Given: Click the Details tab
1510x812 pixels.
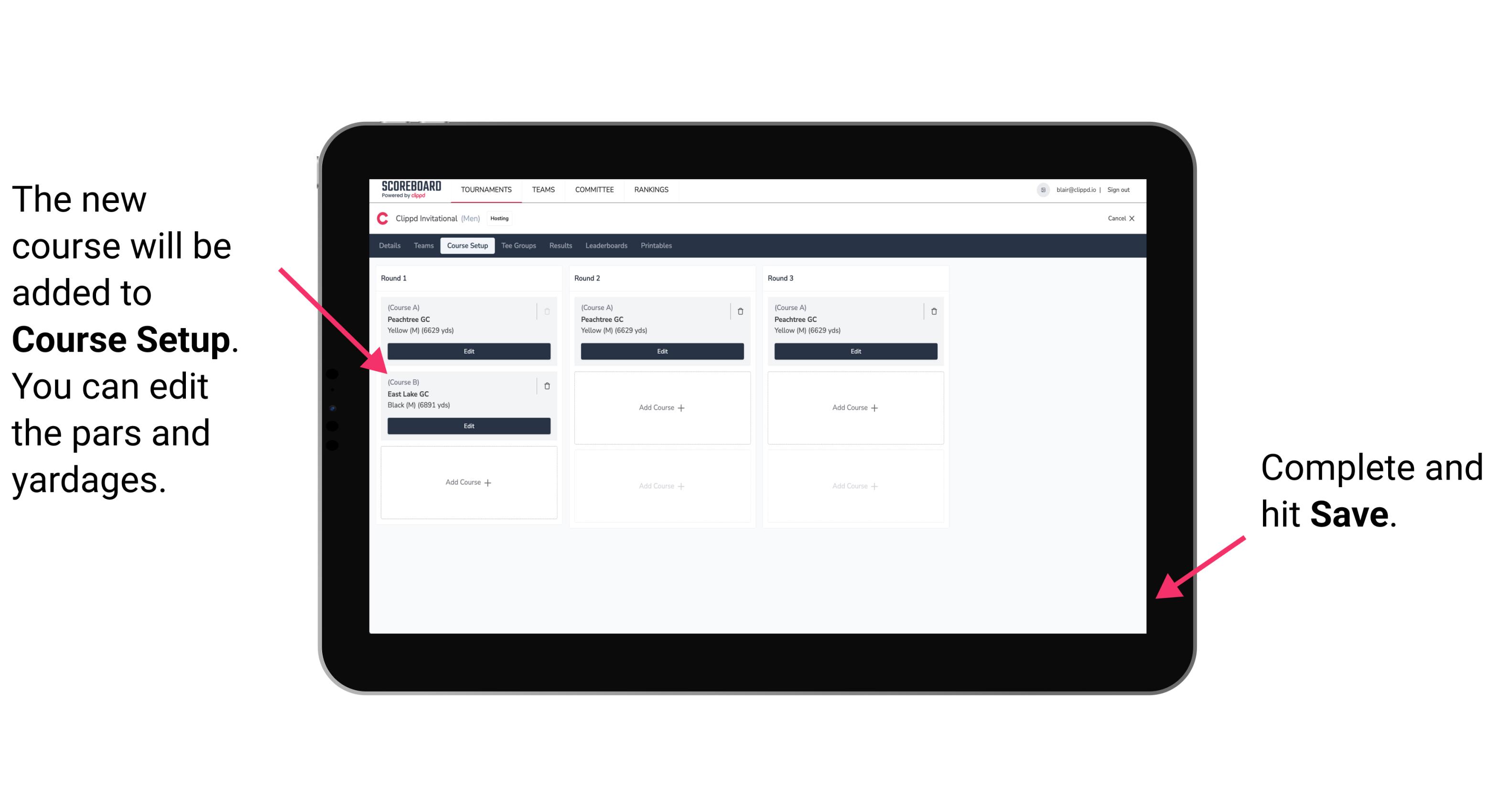Looking at the screenshot, I should click(x=391, y=246).
